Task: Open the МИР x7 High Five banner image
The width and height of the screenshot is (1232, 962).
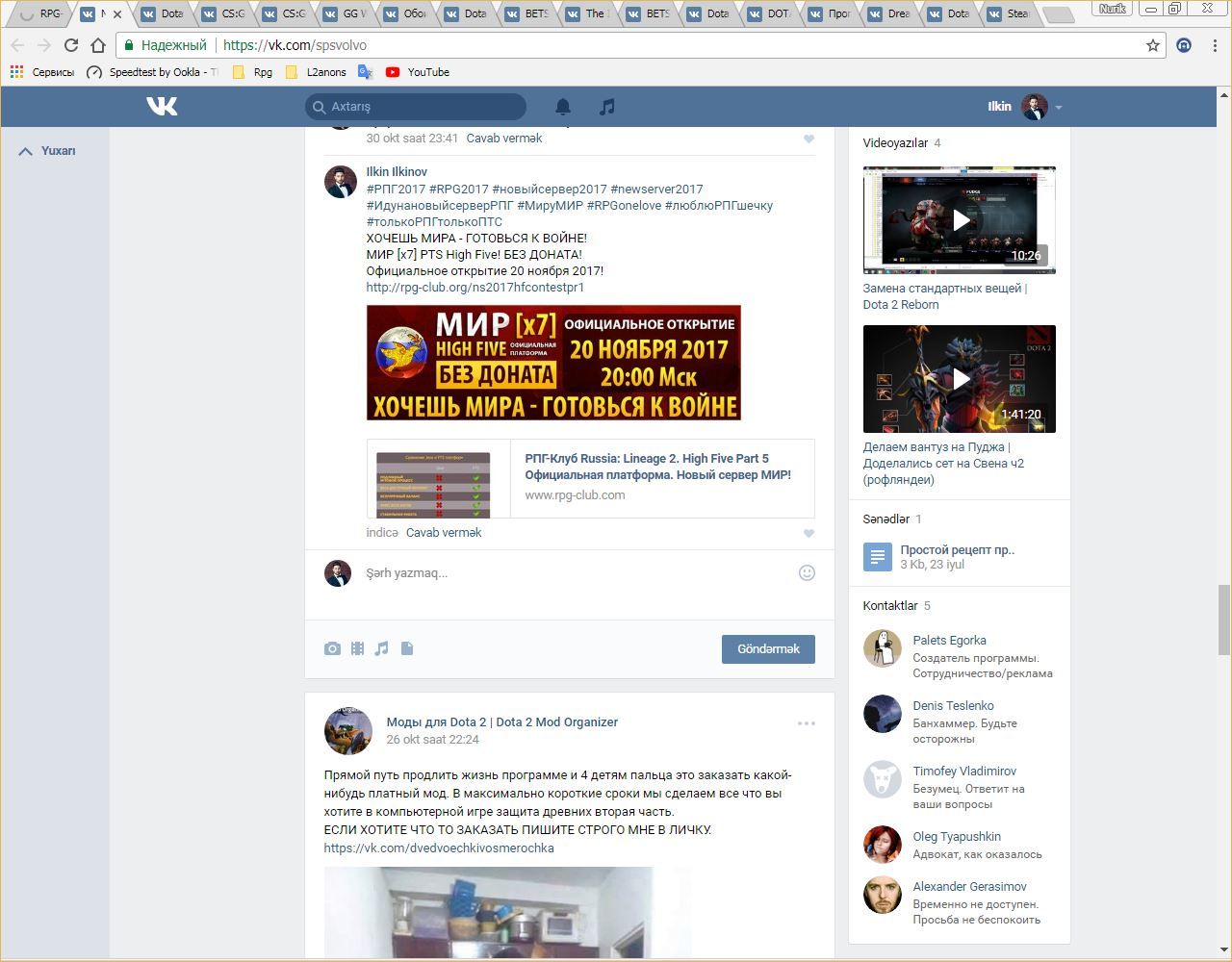Action: tap(553, 363)
